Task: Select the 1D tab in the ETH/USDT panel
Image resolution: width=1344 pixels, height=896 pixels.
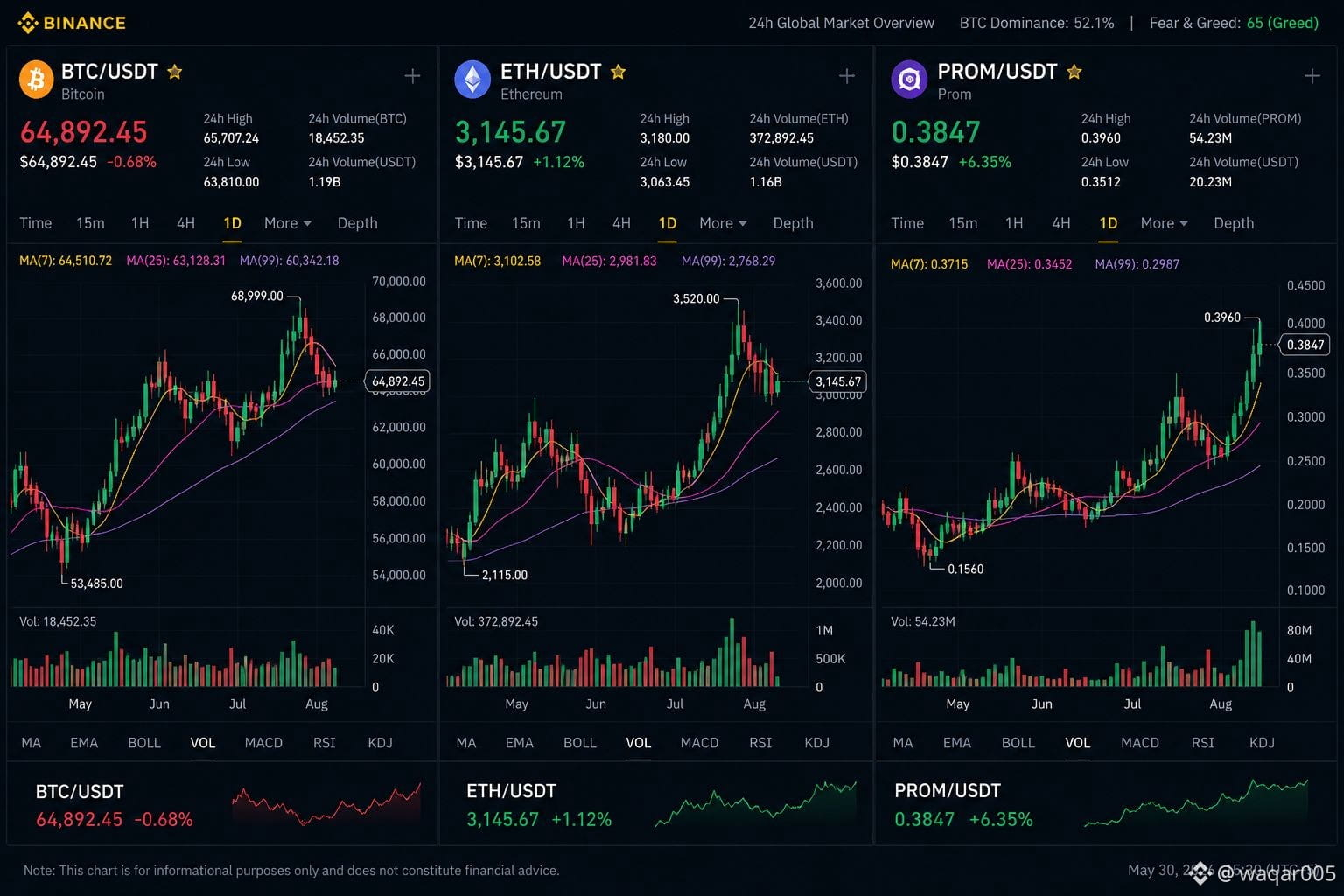Action: pyautogui.click(x=668, y=223)
